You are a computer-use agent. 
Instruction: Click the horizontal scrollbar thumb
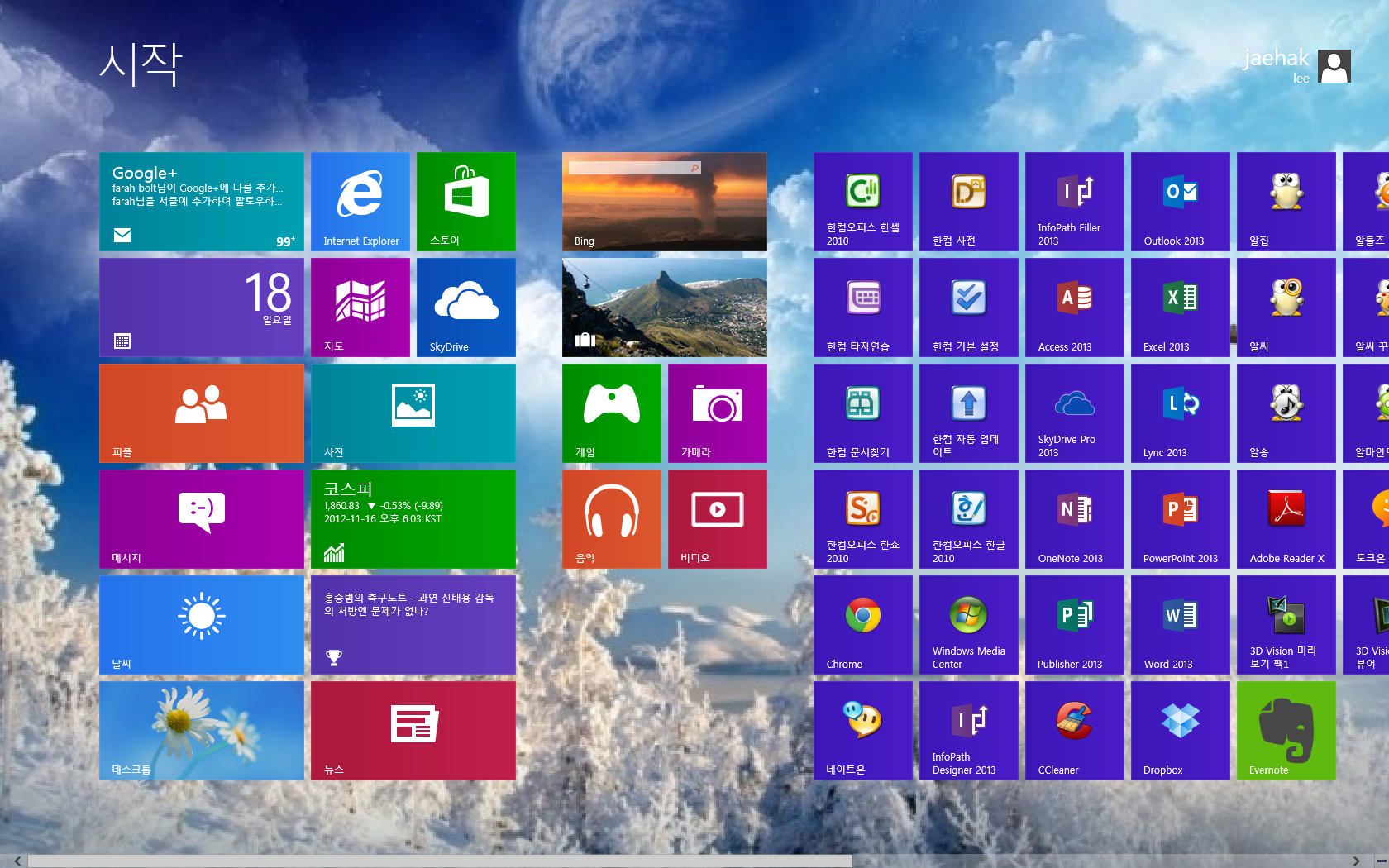point(440,861)
